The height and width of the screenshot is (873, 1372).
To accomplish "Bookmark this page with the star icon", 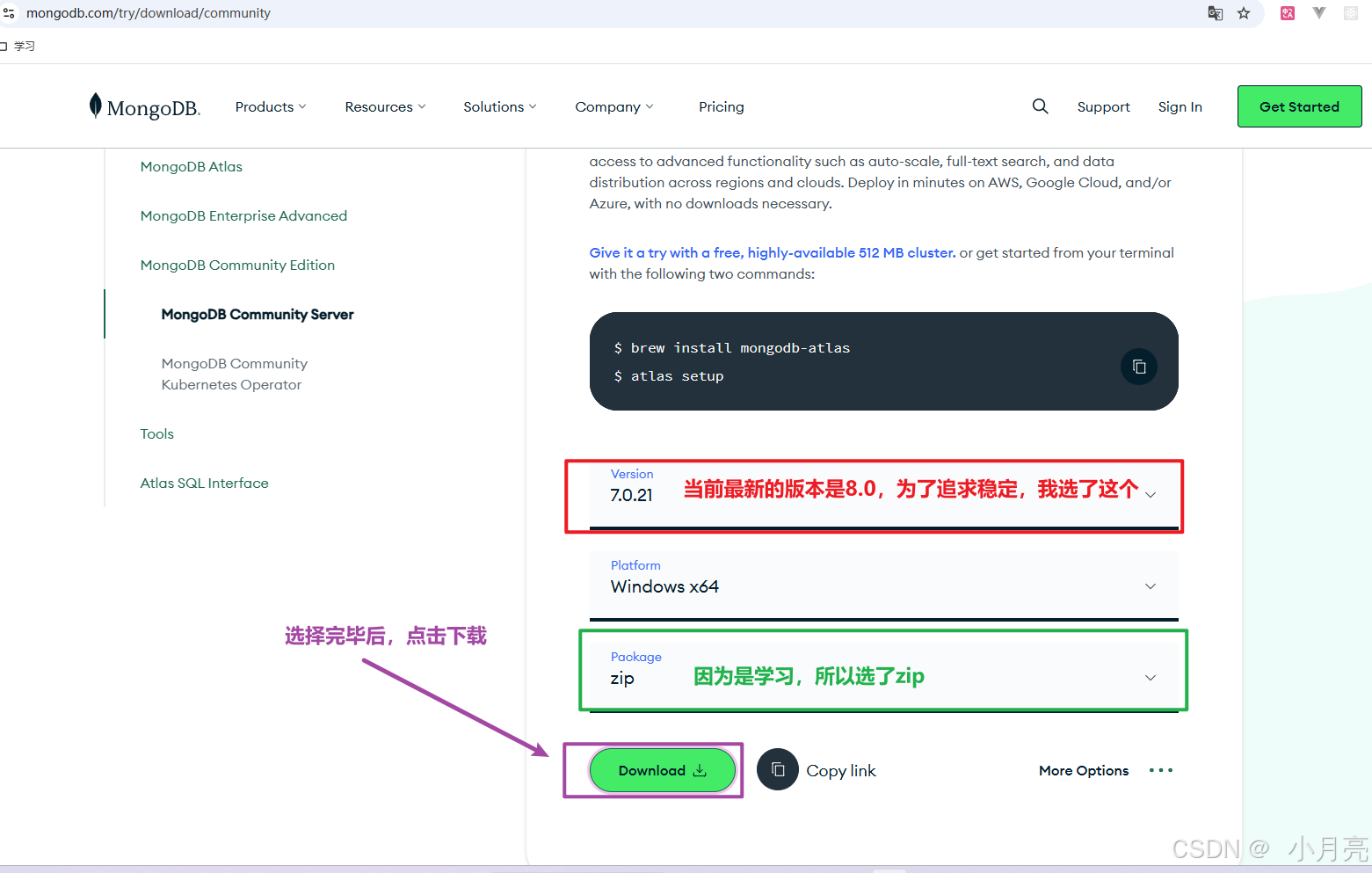I will pos(1244,13).
